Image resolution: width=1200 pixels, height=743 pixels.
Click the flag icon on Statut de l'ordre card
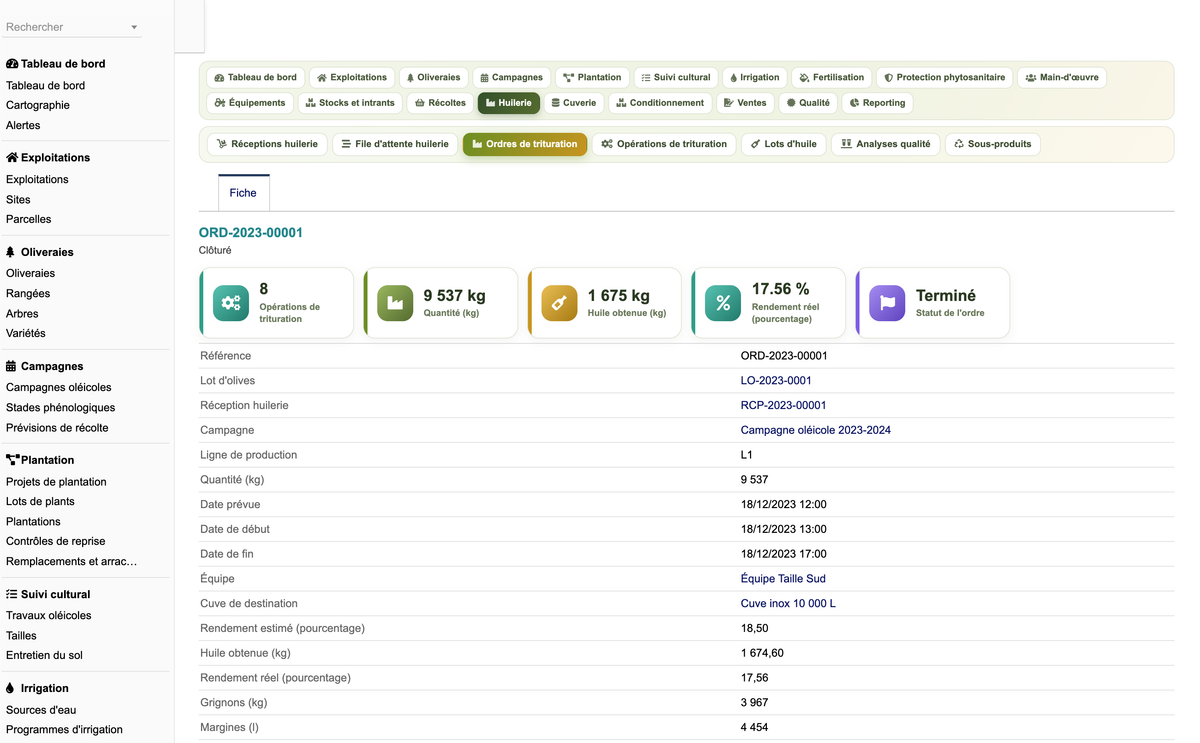(887, 303)
